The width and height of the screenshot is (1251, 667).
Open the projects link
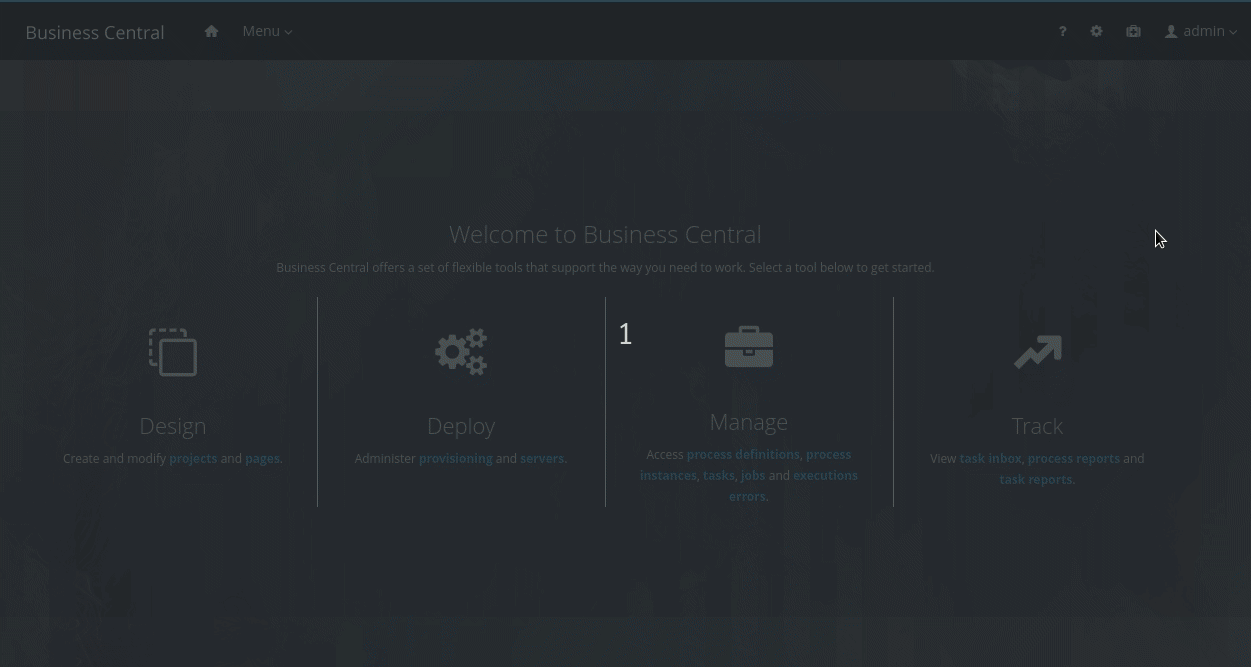coord(193,458)
